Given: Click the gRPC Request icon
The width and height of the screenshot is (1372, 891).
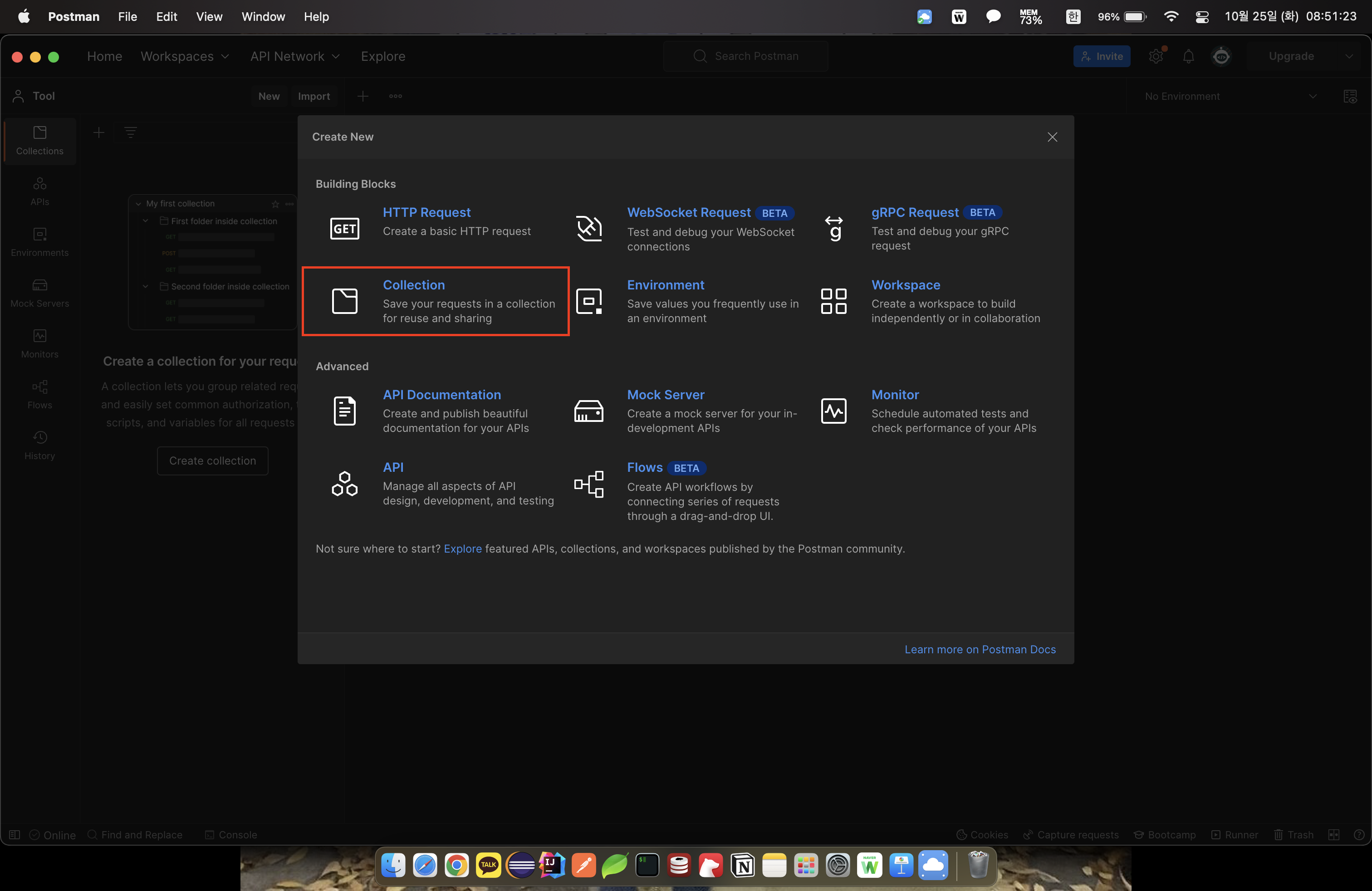Looking at the screenshot, I should [x=833, y=228].
